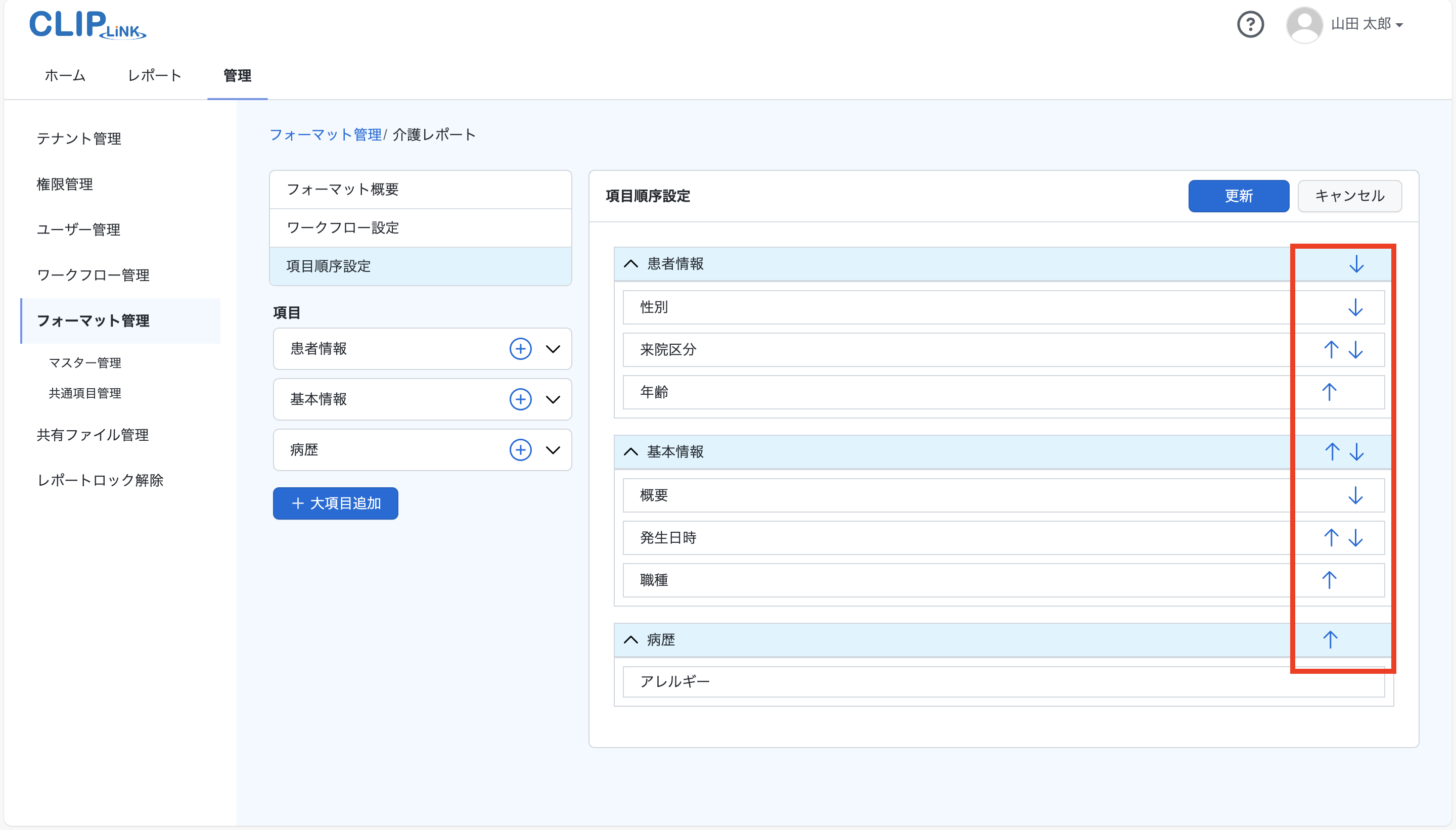The image size is (1456, 830).
Task: Move 病歴 section up
Action: click(1330, 639)
